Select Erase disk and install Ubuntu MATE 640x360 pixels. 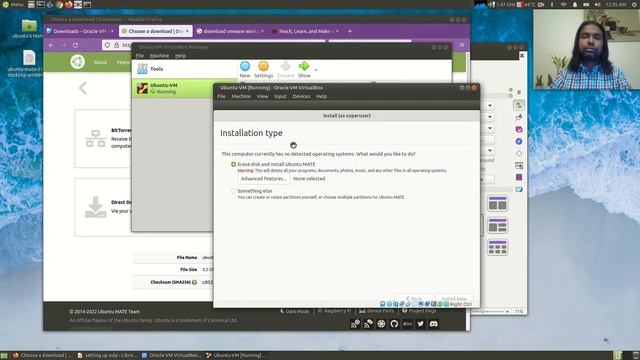coord(233,164)
